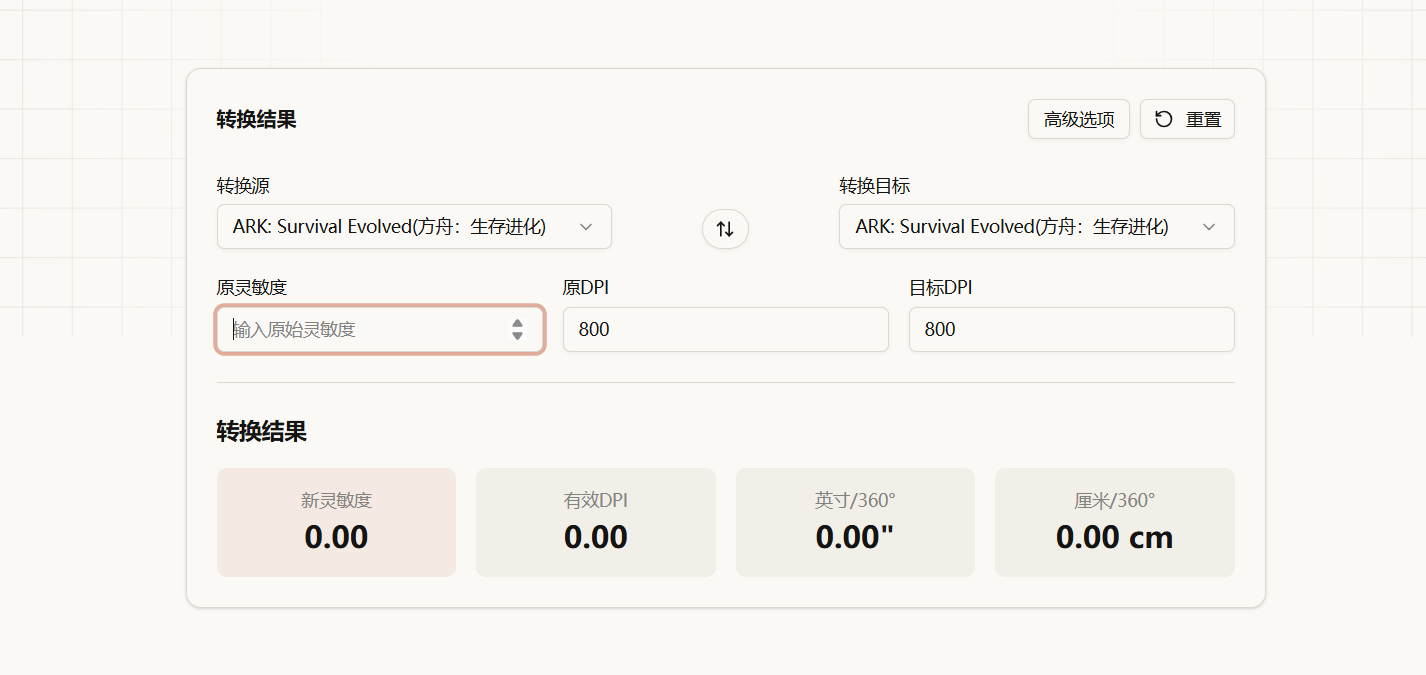Click the swap source and target icon
1426x675 pixels.
tap(725, 229)
